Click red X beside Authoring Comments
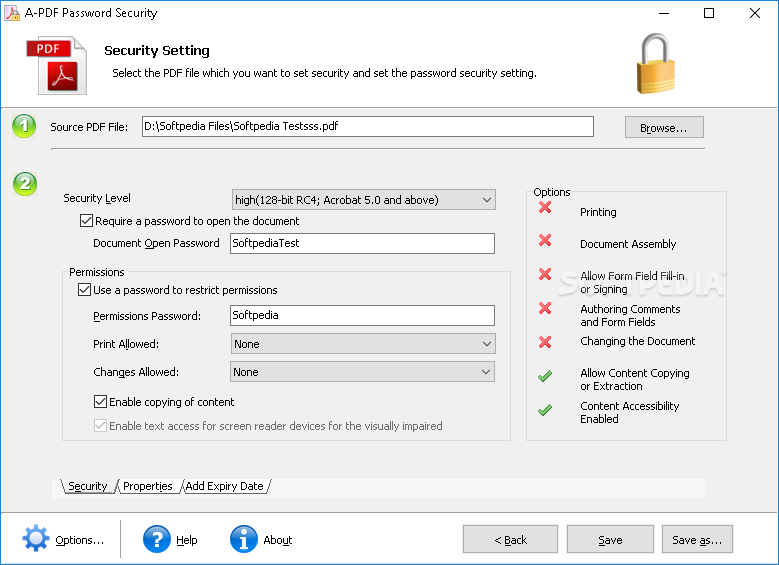779x565 pixels. pos(545,308)
